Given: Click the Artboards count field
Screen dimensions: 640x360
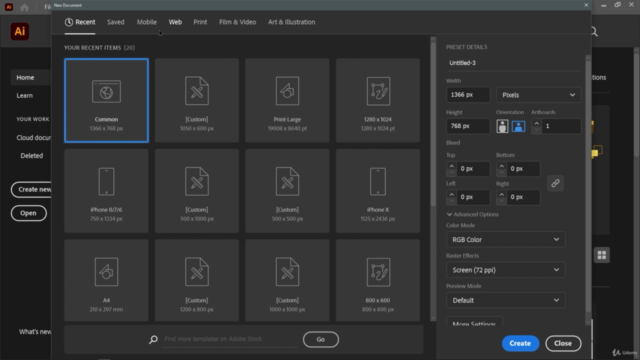Looking at the screenshot, I should 561,126.
